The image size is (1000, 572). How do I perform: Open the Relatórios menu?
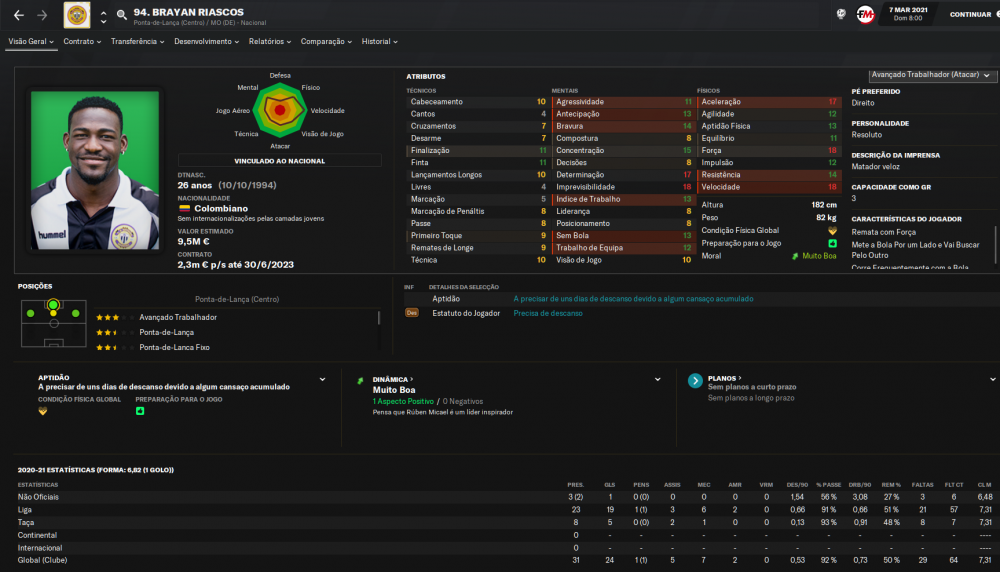click(270, 41)
